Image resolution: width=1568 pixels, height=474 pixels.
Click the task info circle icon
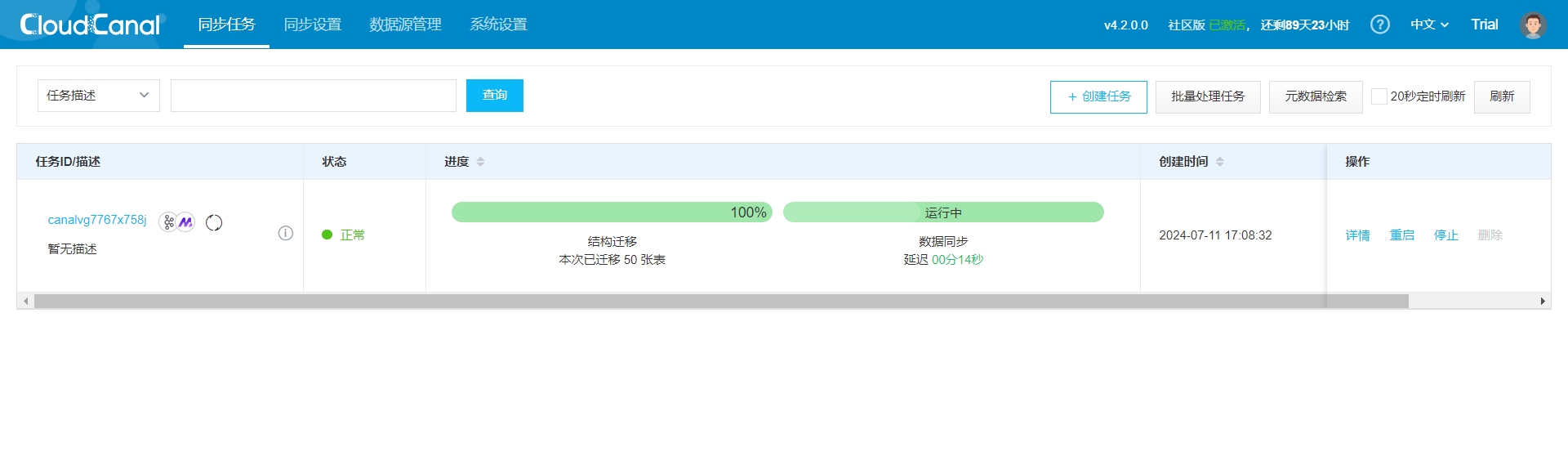point(285,233)
